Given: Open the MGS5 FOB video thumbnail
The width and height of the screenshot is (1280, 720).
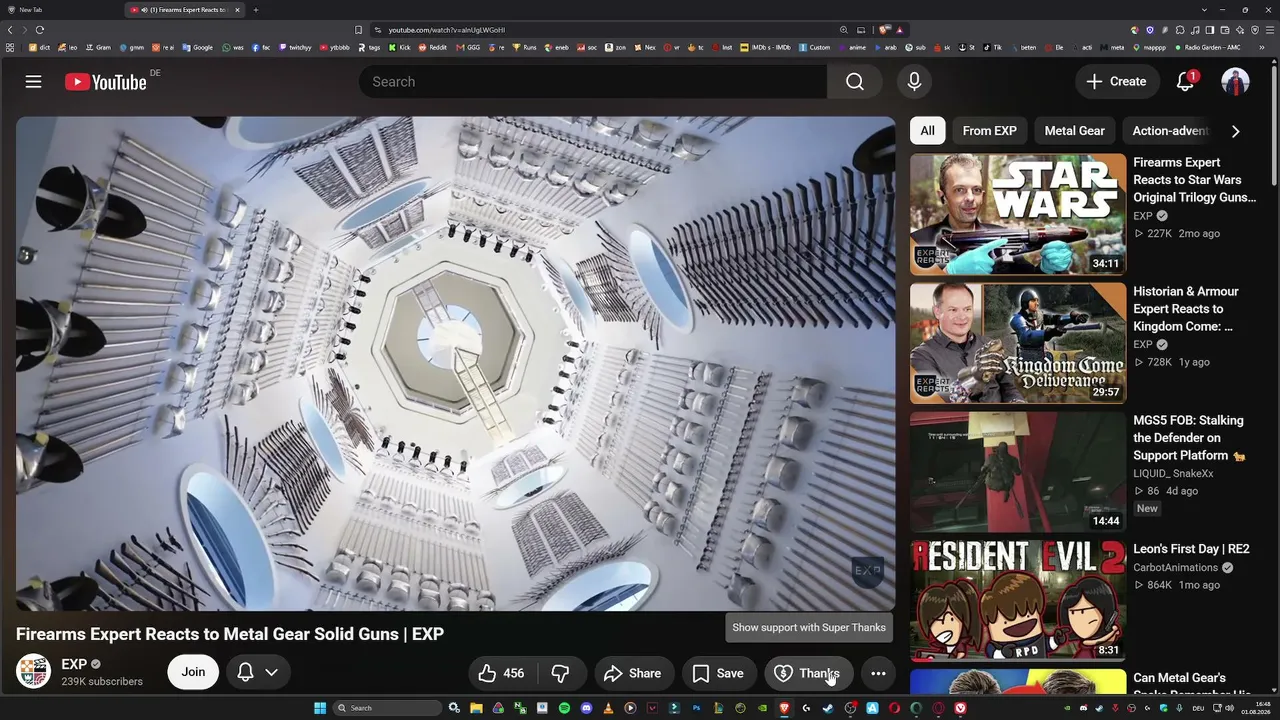Looking at the screenshot, I should click(x=1018, y=472).
